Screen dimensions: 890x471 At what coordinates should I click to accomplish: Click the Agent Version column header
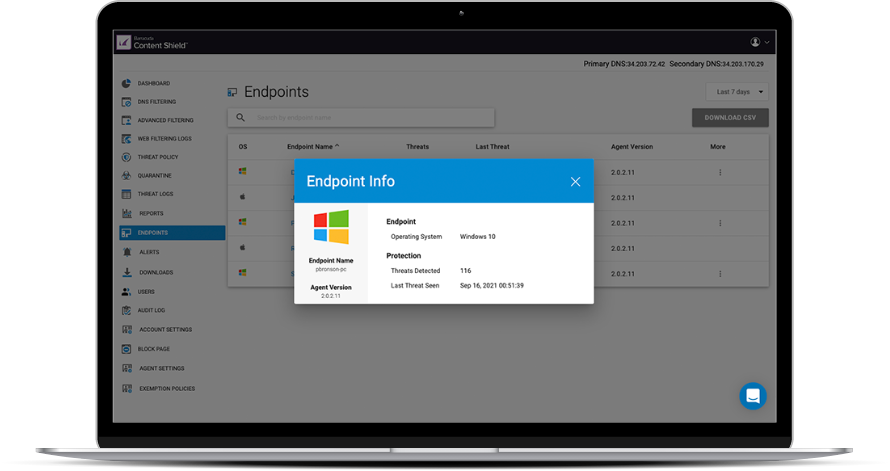632,147
